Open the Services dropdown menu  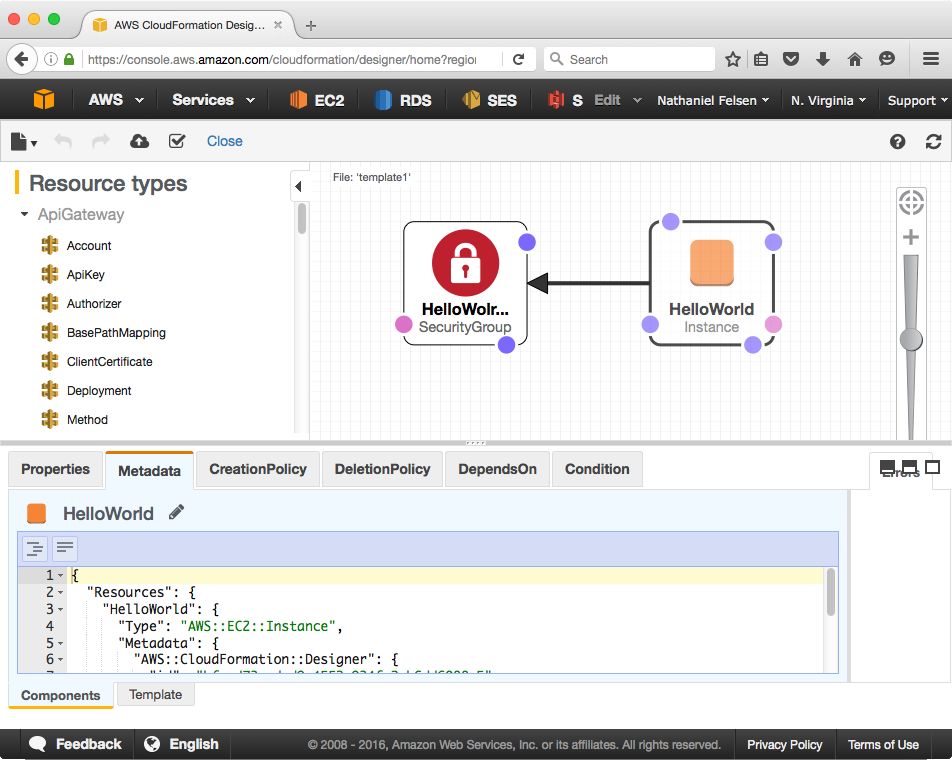pos(213,100)
